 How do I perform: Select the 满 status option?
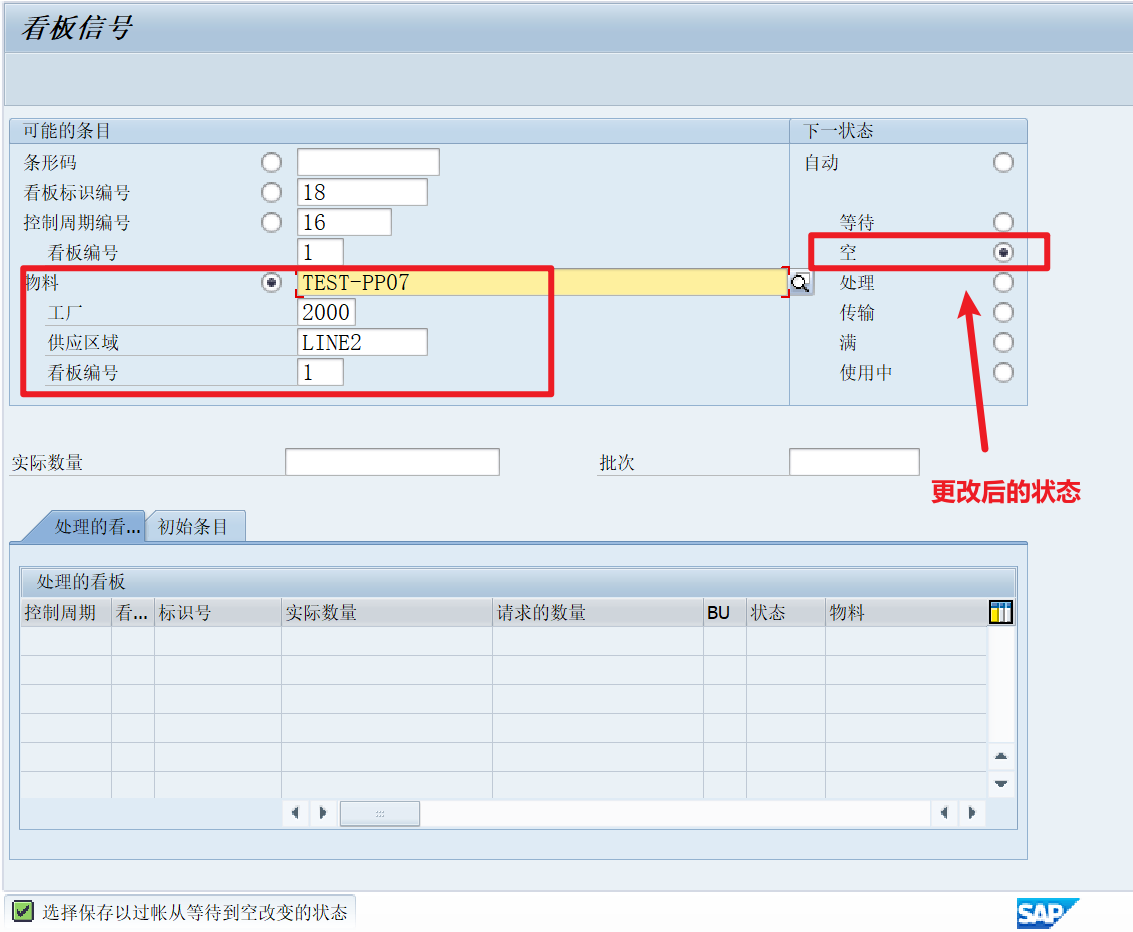coord(1003,342)
